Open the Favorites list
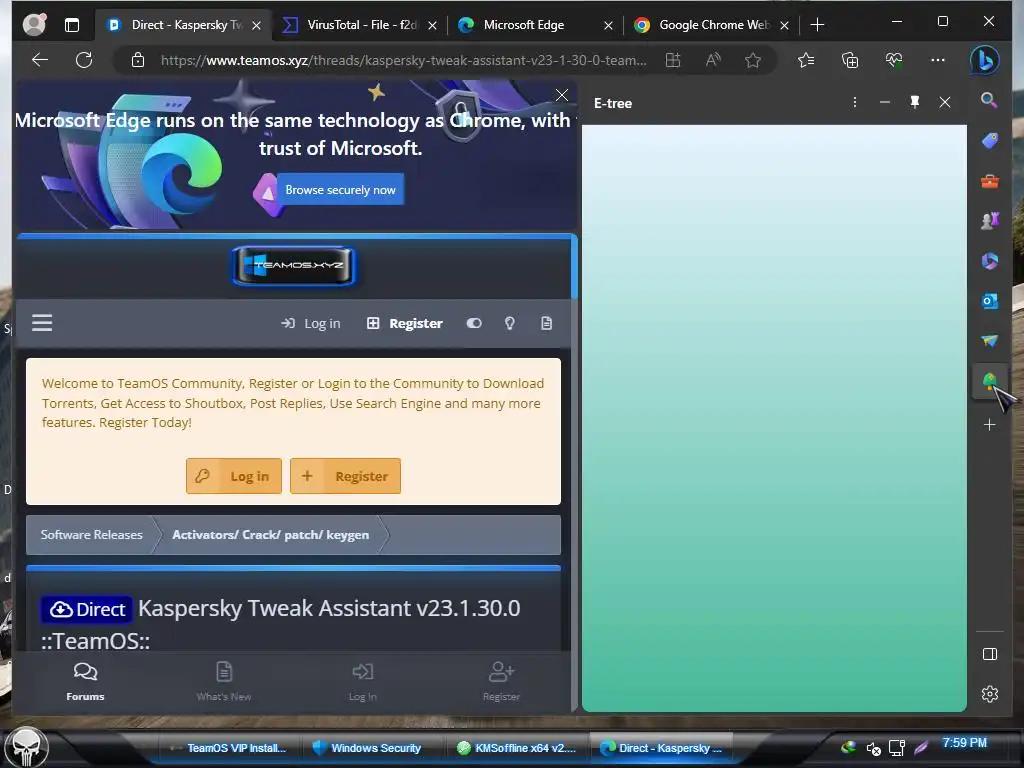The height and width of the screenshot is (768, 1024). [806, 60]
